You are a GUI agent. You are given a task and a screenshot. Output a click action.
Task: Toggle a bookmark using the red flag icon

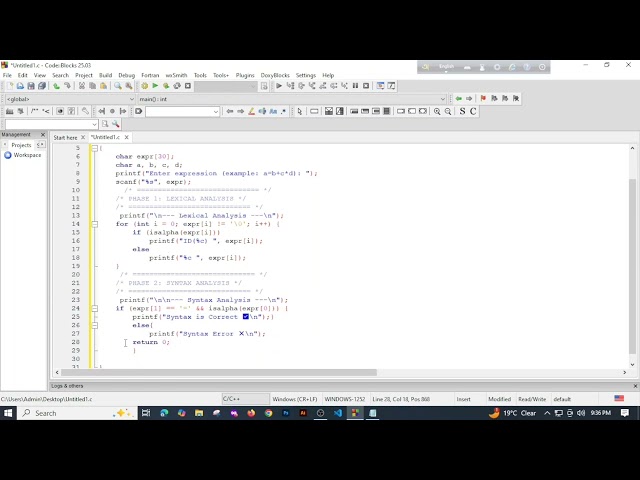pyautogui.click(x=483, y=98)
